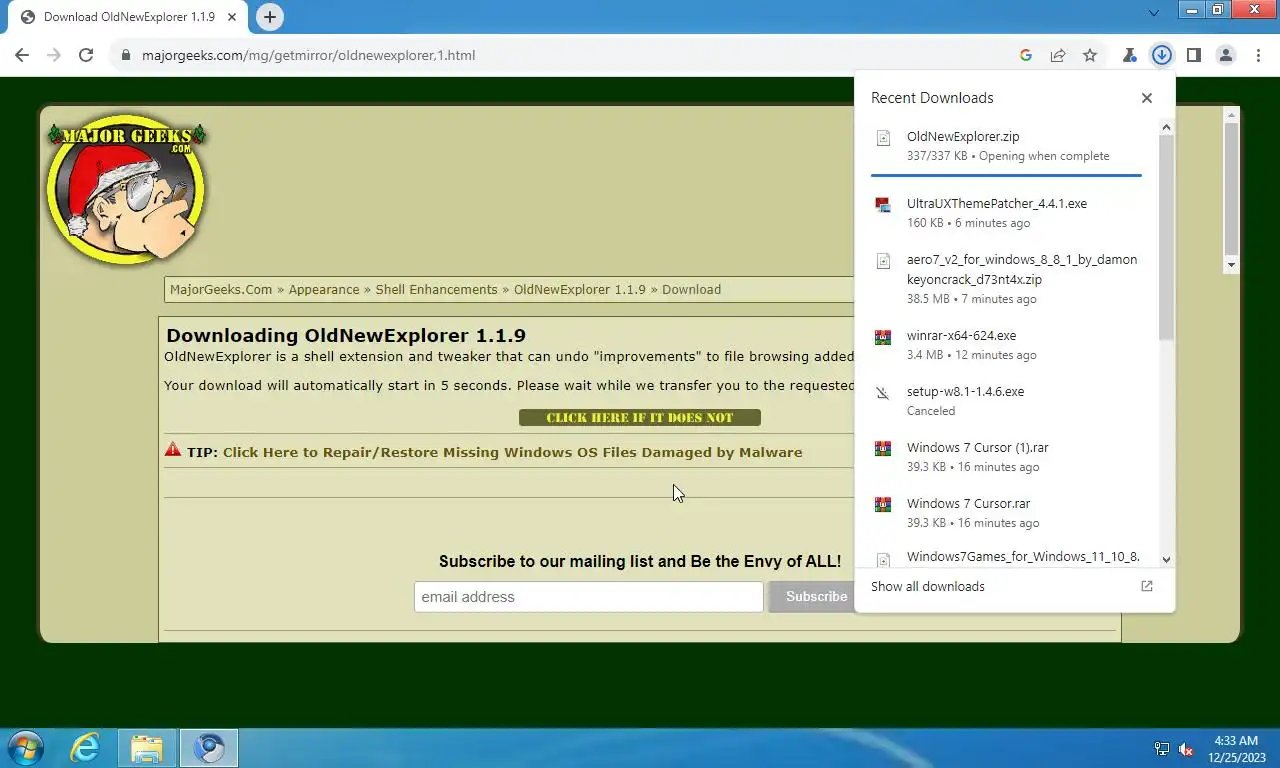Click the MajorGeeks logo
The height and width of the screenshot is (768, 1280).
[x=126, y=188]
